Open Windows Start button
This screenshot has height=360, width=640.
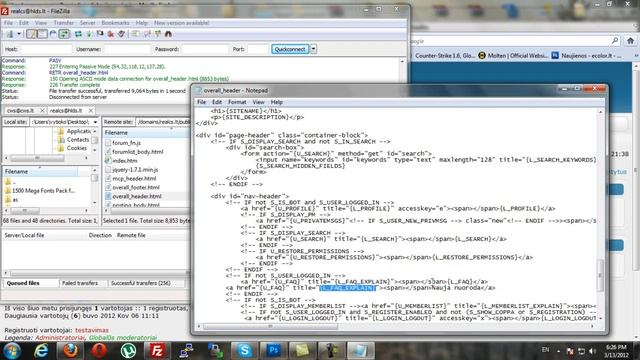click(x=12, y=351)
